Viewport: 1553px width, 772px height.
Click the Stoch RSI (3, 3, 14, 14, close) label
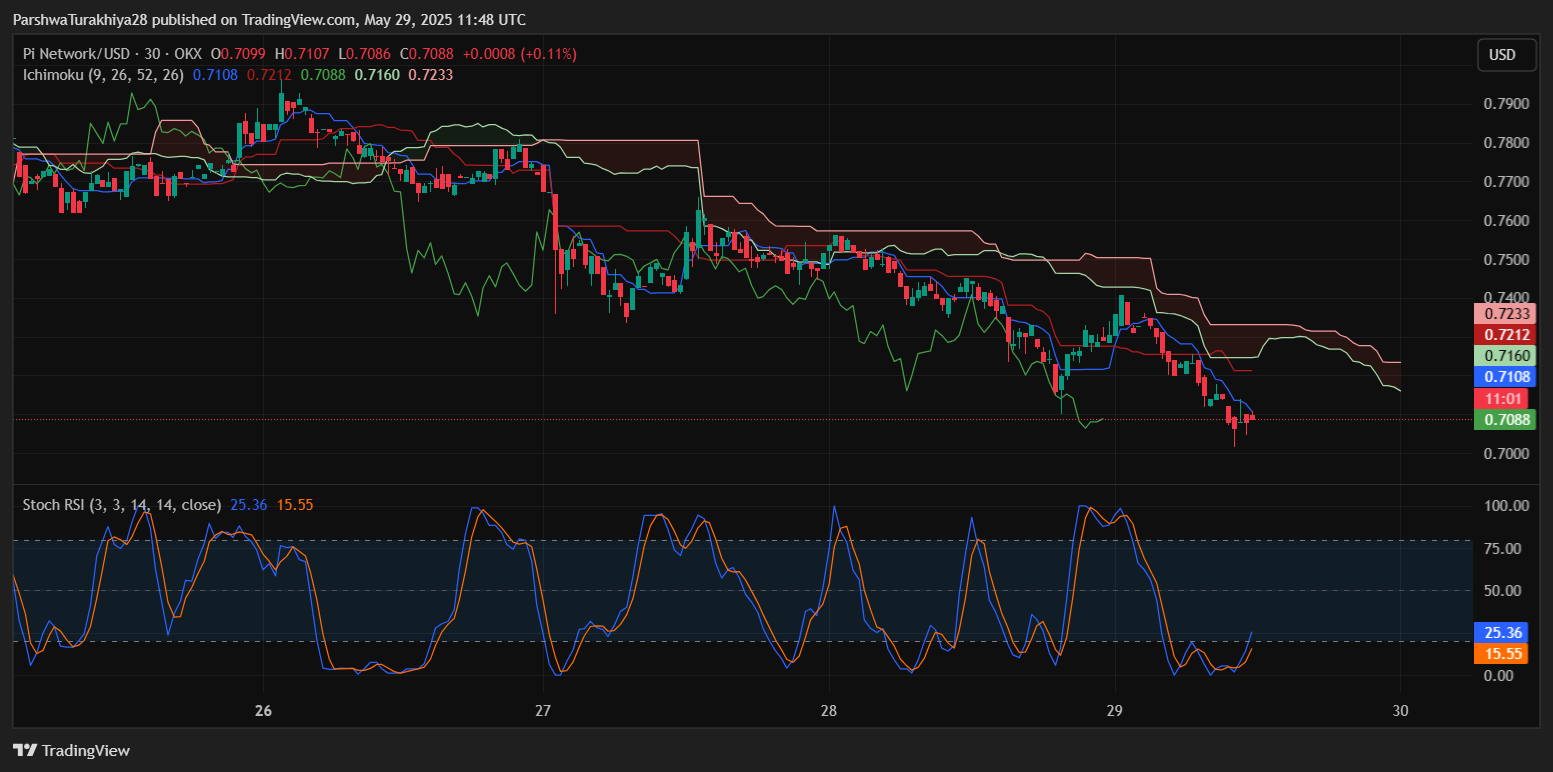tap(122, 505)
